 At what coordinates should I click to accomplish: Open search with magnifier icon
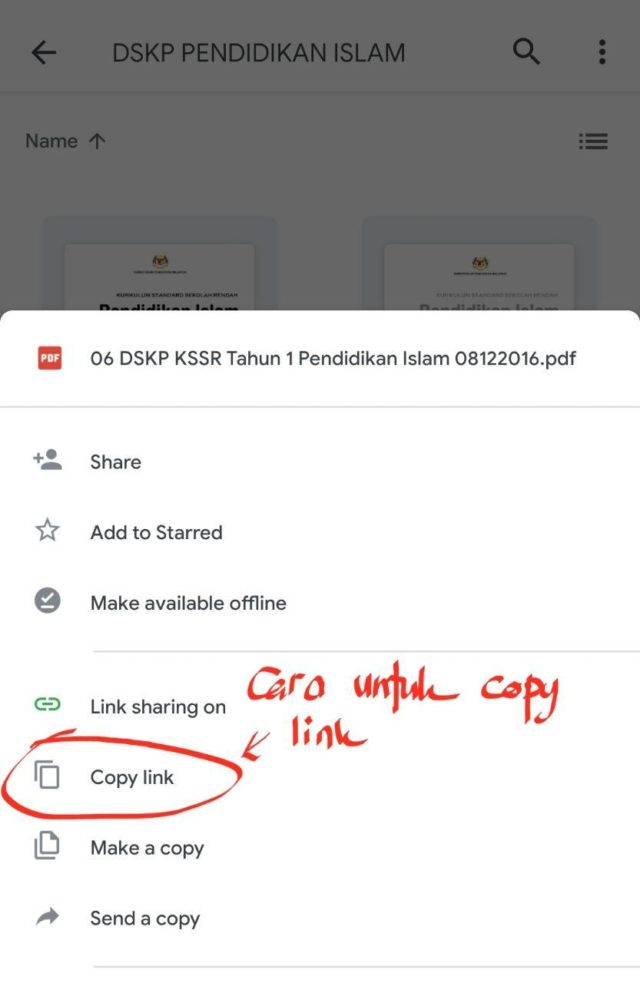tap(526, 51)
